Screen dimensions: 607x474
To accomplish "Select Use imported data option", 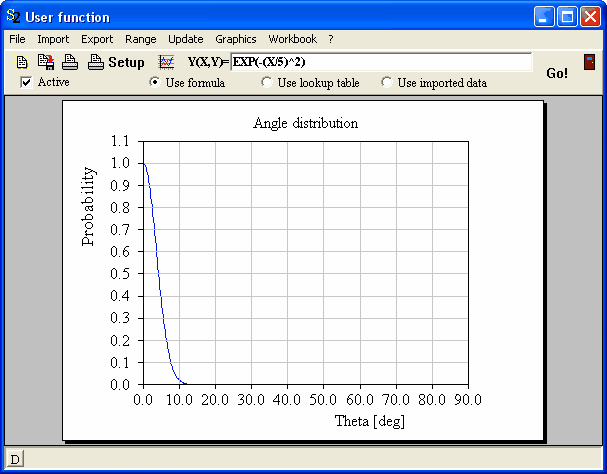I will [386, 82].
